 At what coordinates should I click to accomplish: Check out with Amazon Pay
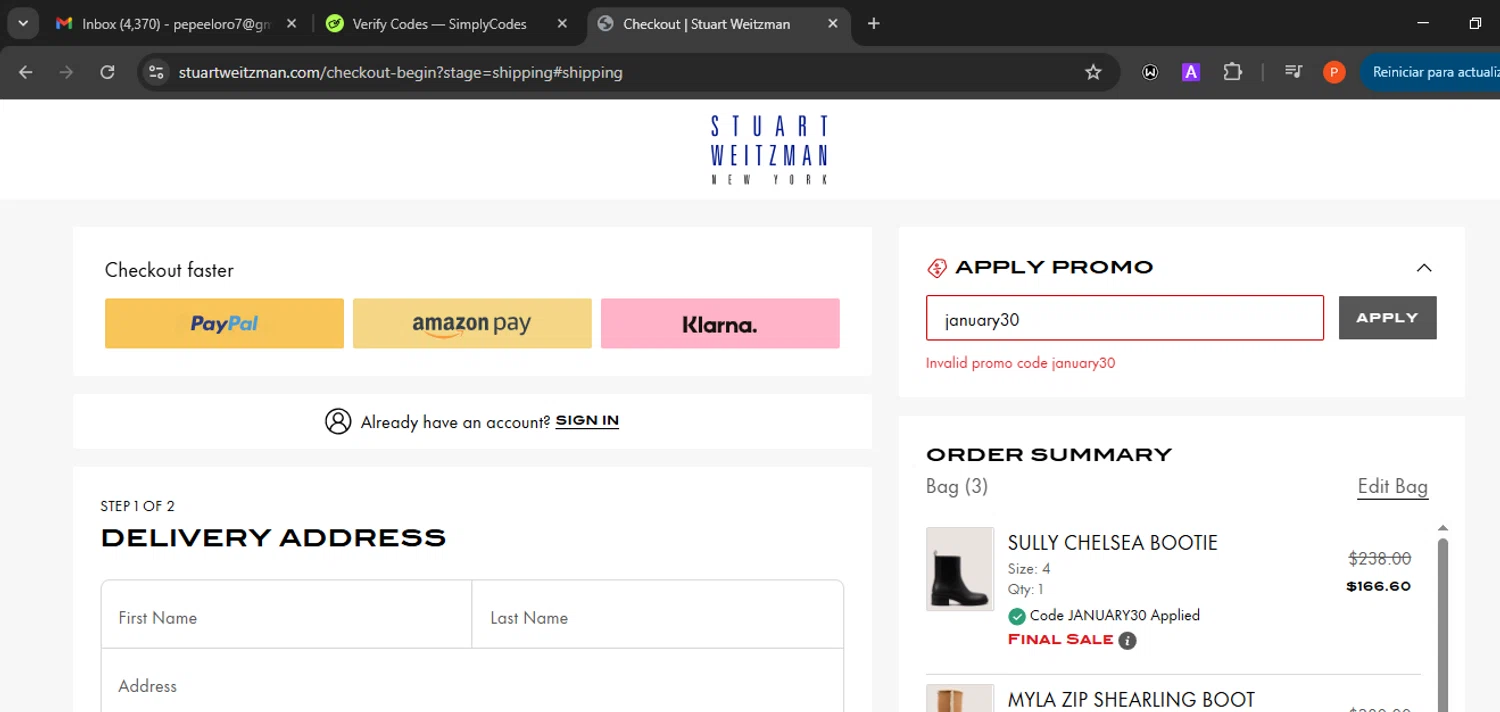472,323
